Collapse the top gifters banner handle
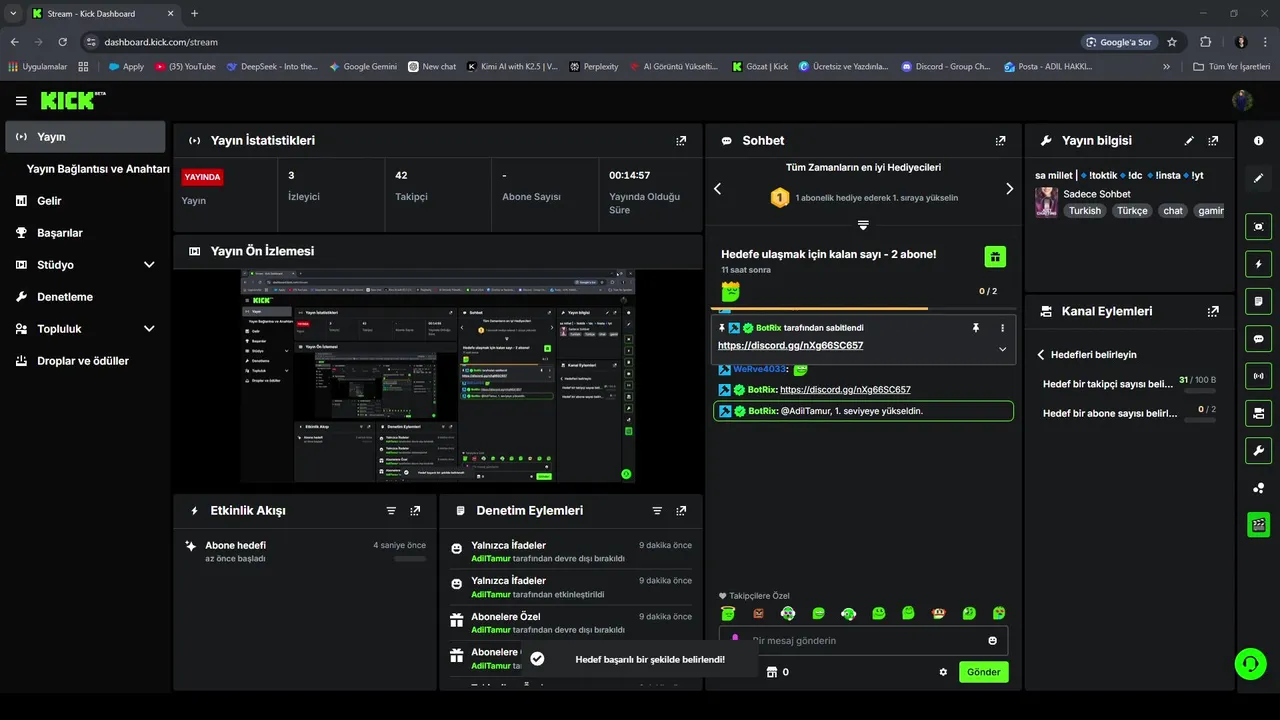Image resolution: width=1280 pixels, height=720 pixels. pyautogui.click(x=863, y=225)
